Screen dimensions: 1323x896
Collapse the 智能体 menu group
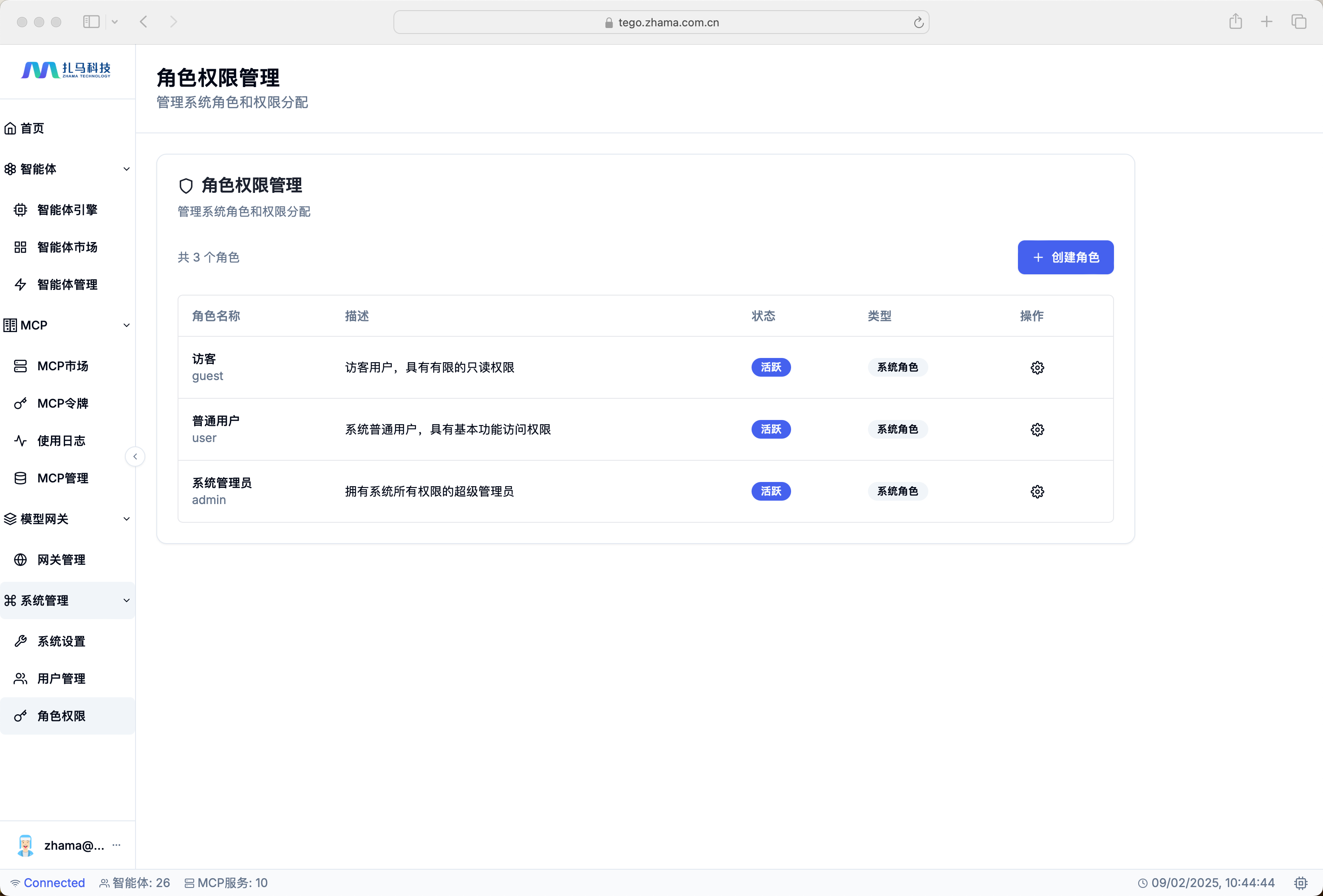pyautogui.click(x=126, y=169)
